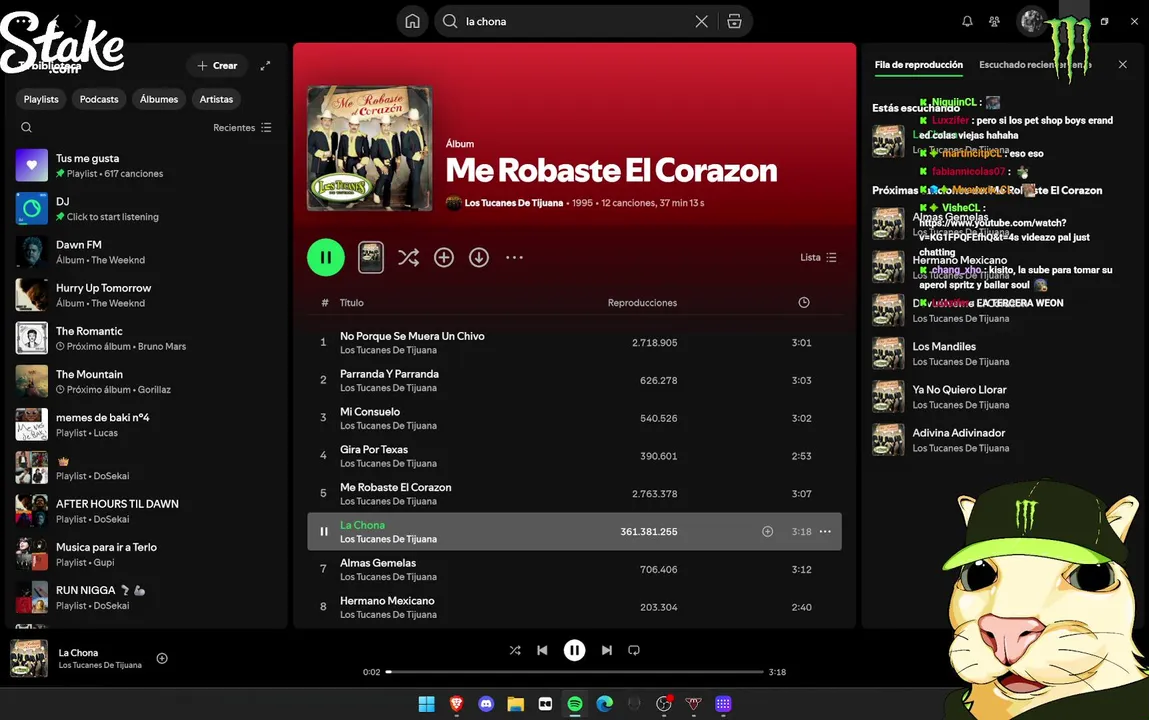Sort tracks by duration clock icon
The height and width of the screenshot is (720, 1149).
click(x=804, y=303)
